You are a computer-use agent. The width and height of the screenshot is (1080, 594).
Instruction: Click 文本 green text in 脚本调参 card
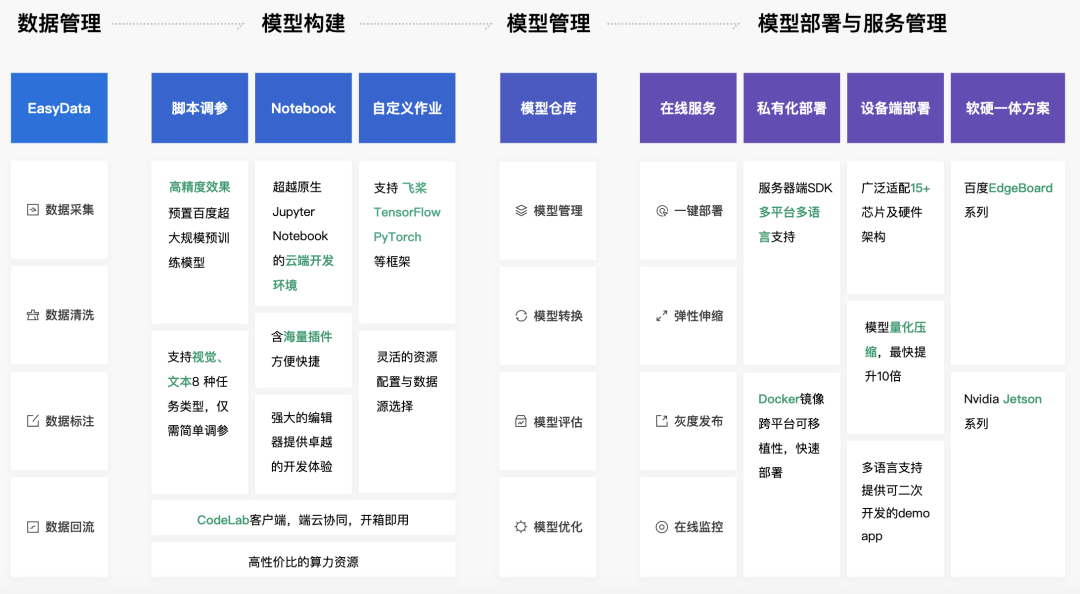click(x=180, y=382)
